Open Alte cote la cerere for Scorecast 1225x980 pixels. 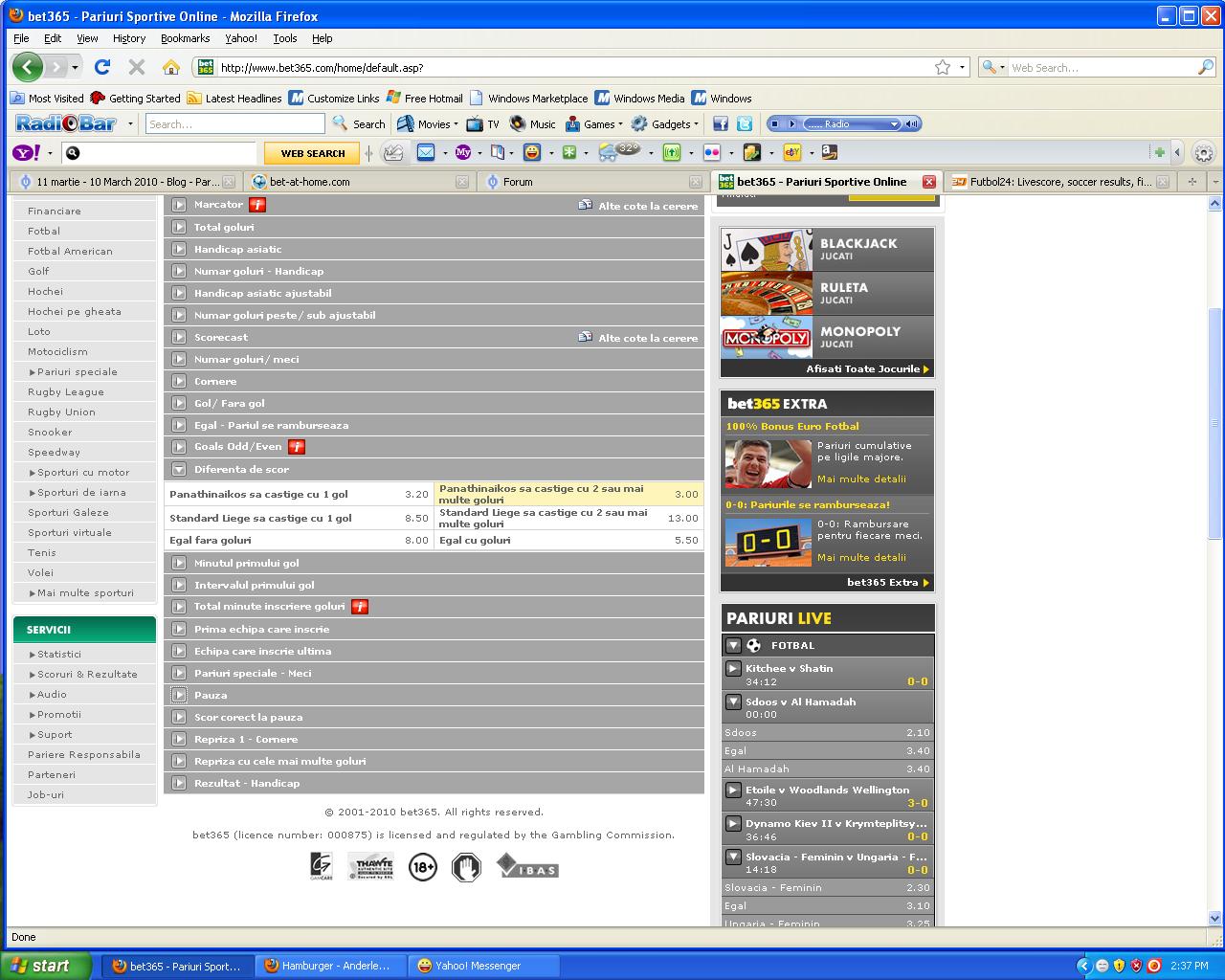point(638,338)
